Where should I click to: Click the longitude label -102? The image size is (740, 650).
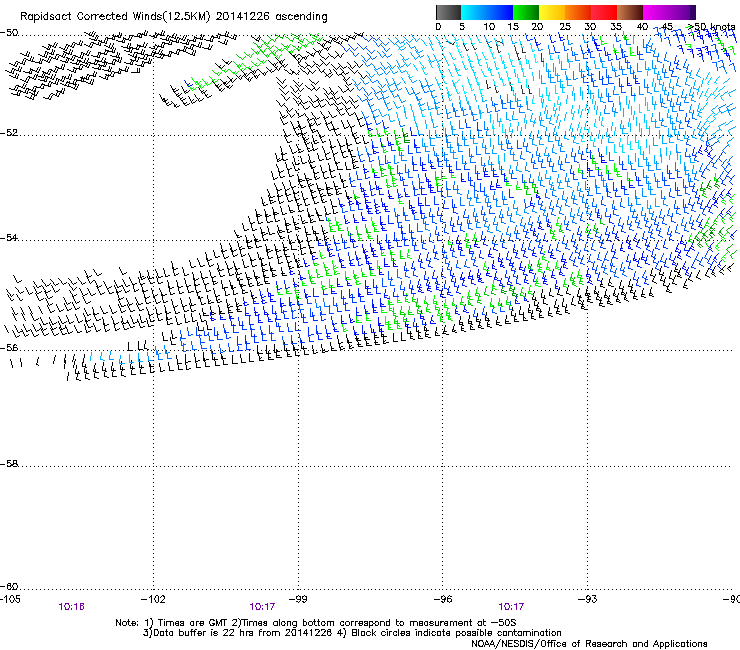153,599
